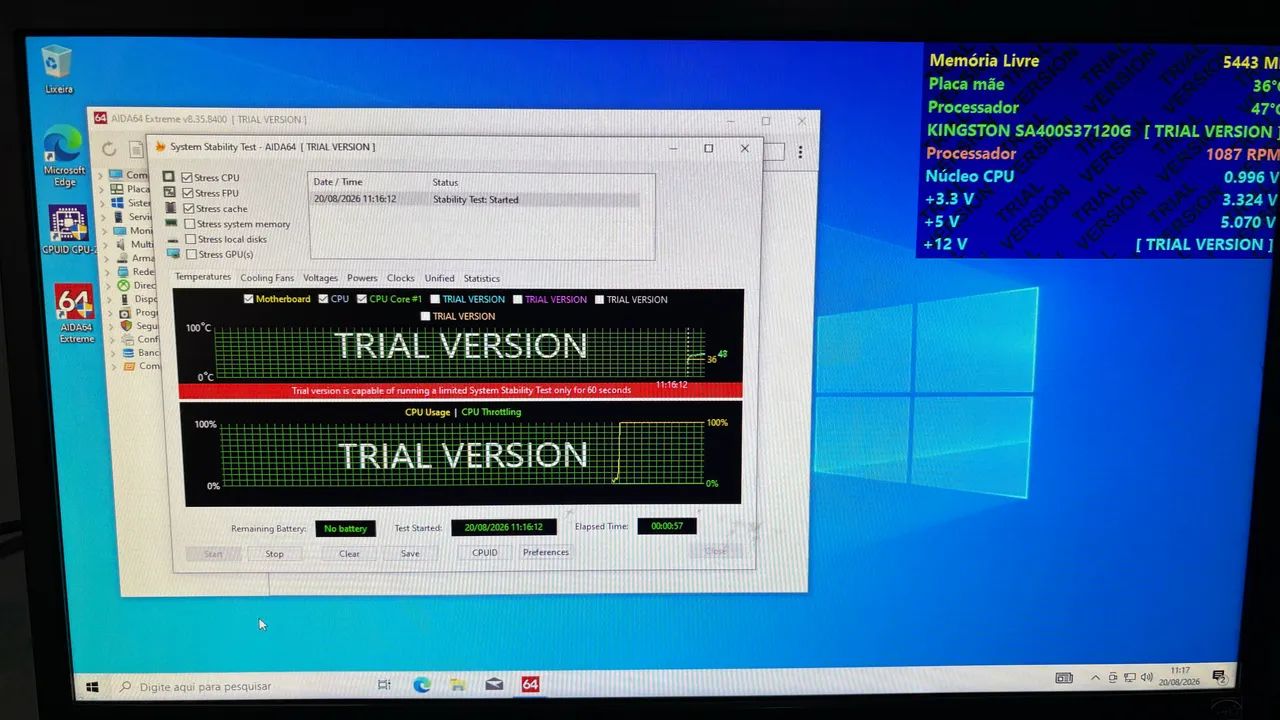Click the report page icon in AIDA64 toolbar
The height and width of the screenshot is (720, 1280).
tap(135, 150)
